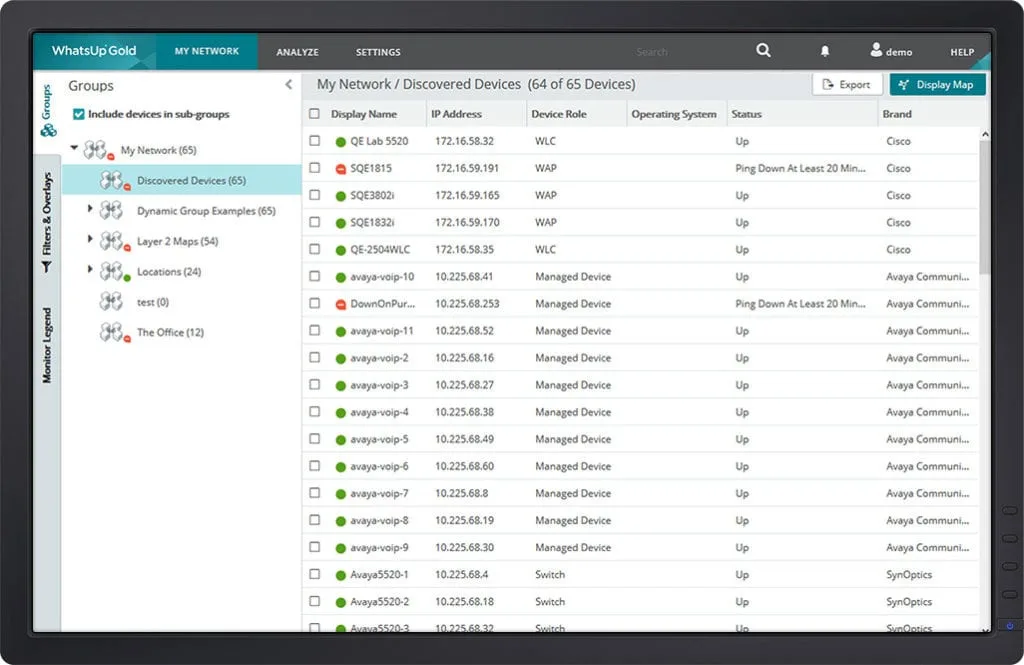Collapse the My Network tree node
Viewport: 1024px width, 665px height.
[74, 148]
